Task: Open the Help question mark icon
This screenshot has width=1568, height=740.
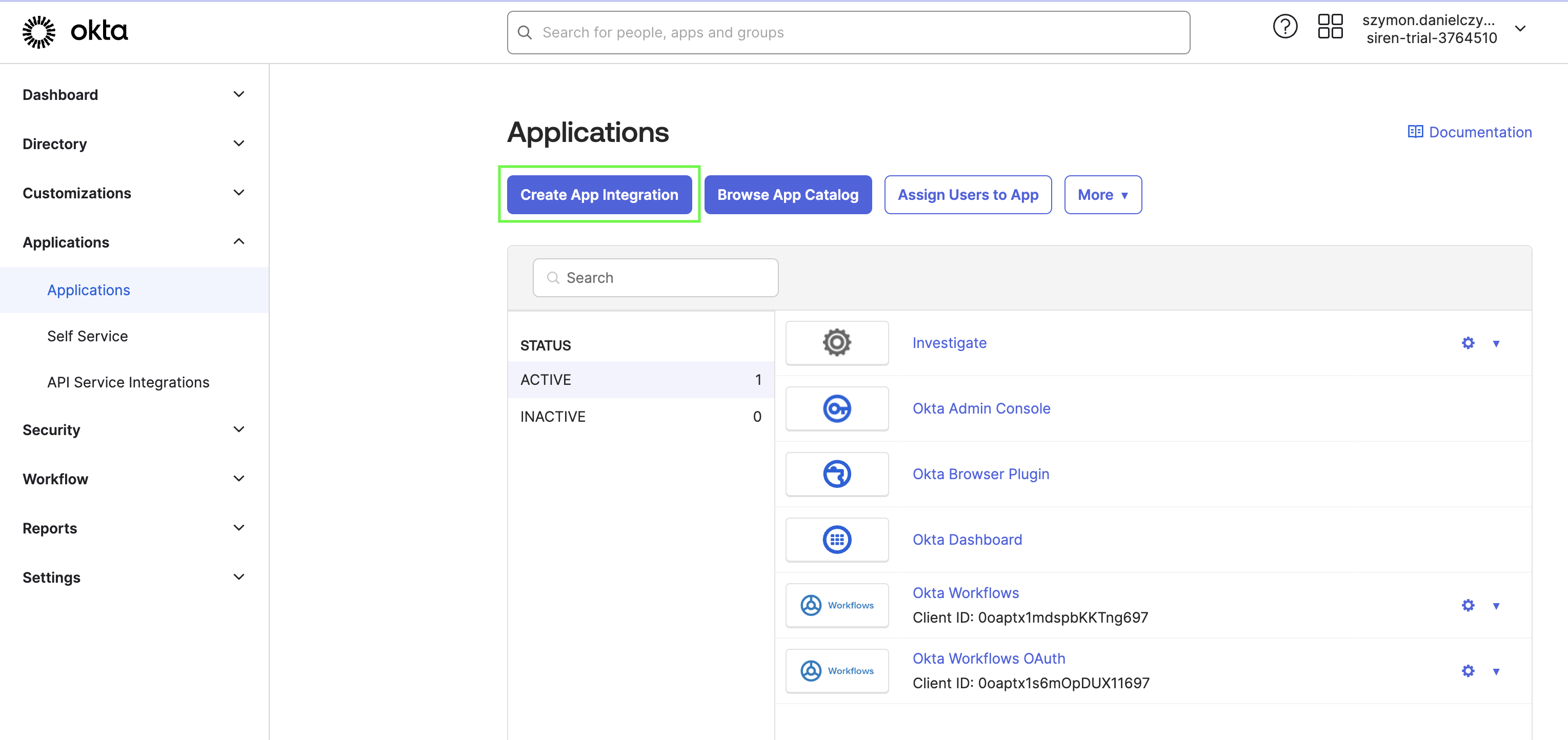Action: (x=1285, y=26)
